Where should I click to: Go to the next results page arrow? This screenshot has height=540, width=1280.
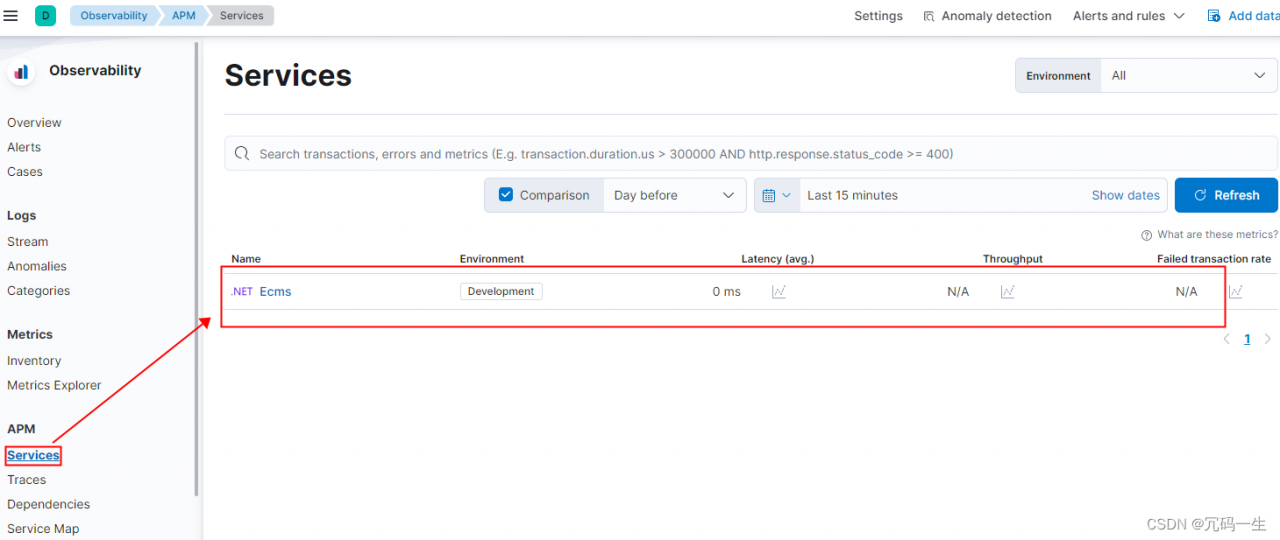point(1267,339)
